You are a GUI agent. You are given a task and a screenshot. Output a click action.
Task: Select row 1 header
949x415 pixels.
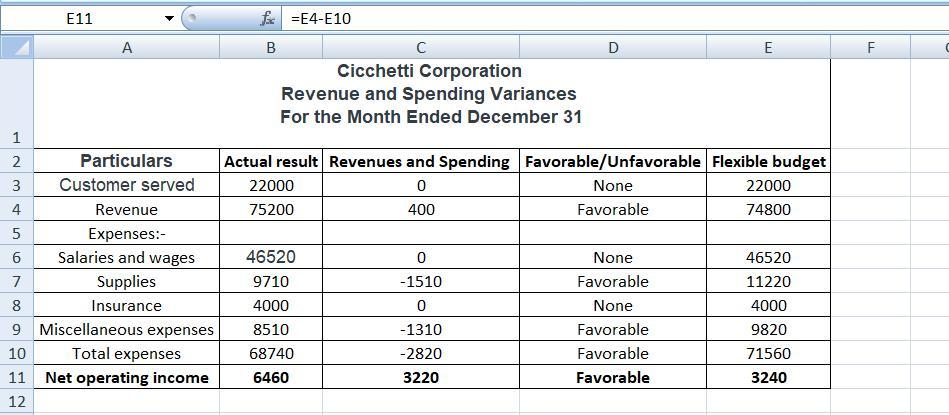coord(16,103)
